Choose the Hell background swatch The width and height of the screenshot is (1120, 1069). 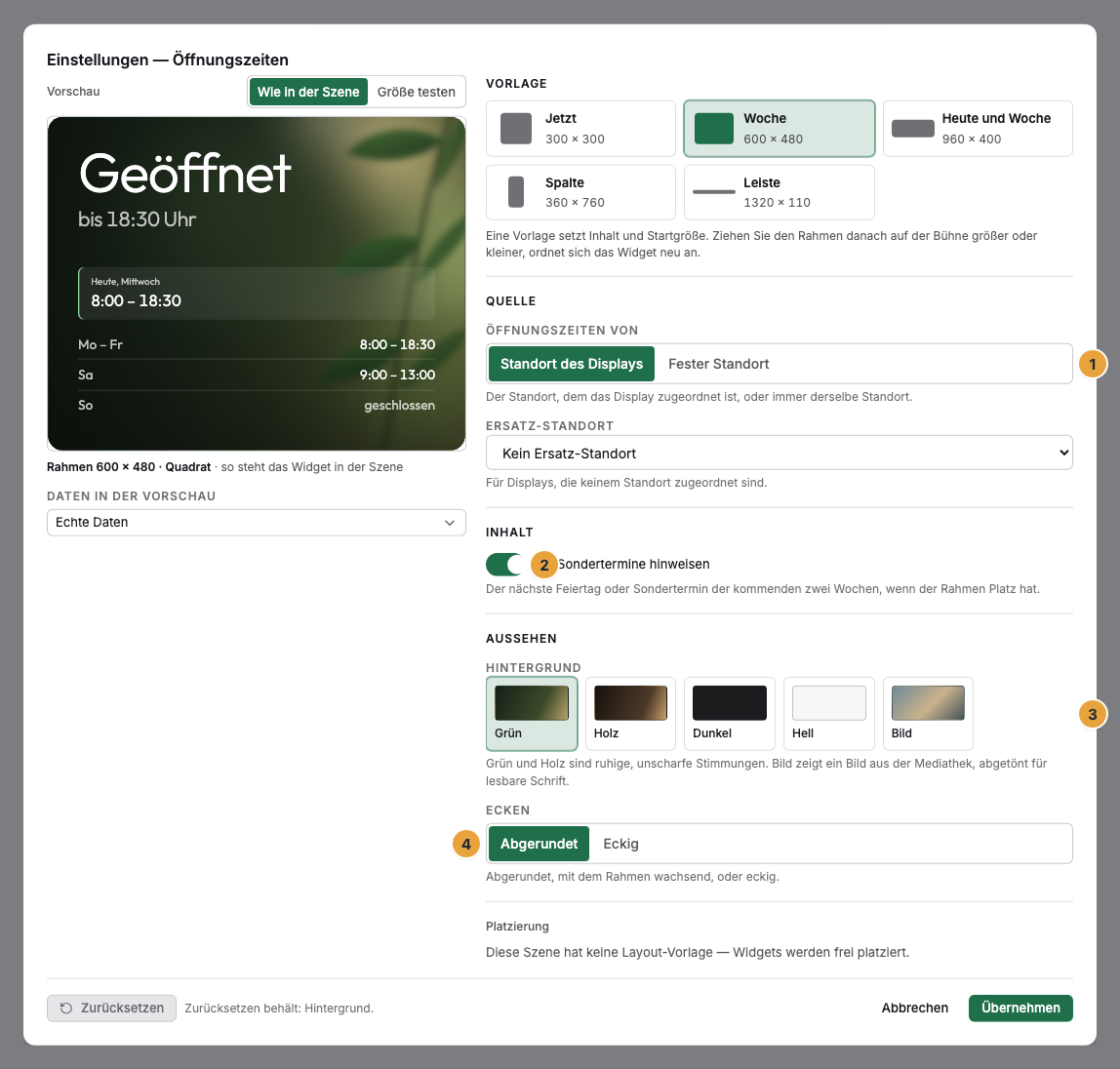(x=828, y=713)
